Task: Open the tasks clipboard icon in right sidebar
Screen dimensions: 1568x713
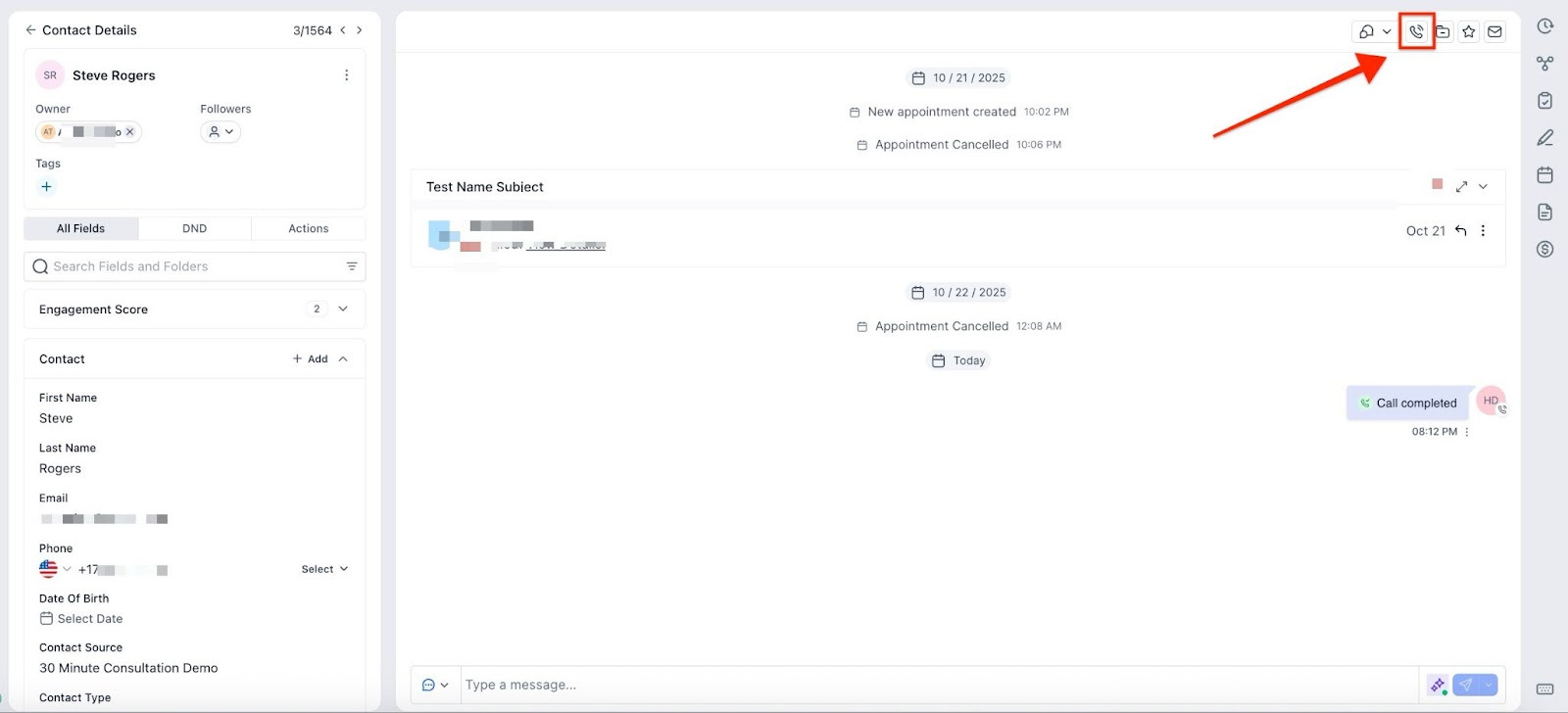Action: pyautogui.click(x=1545, y=101)
